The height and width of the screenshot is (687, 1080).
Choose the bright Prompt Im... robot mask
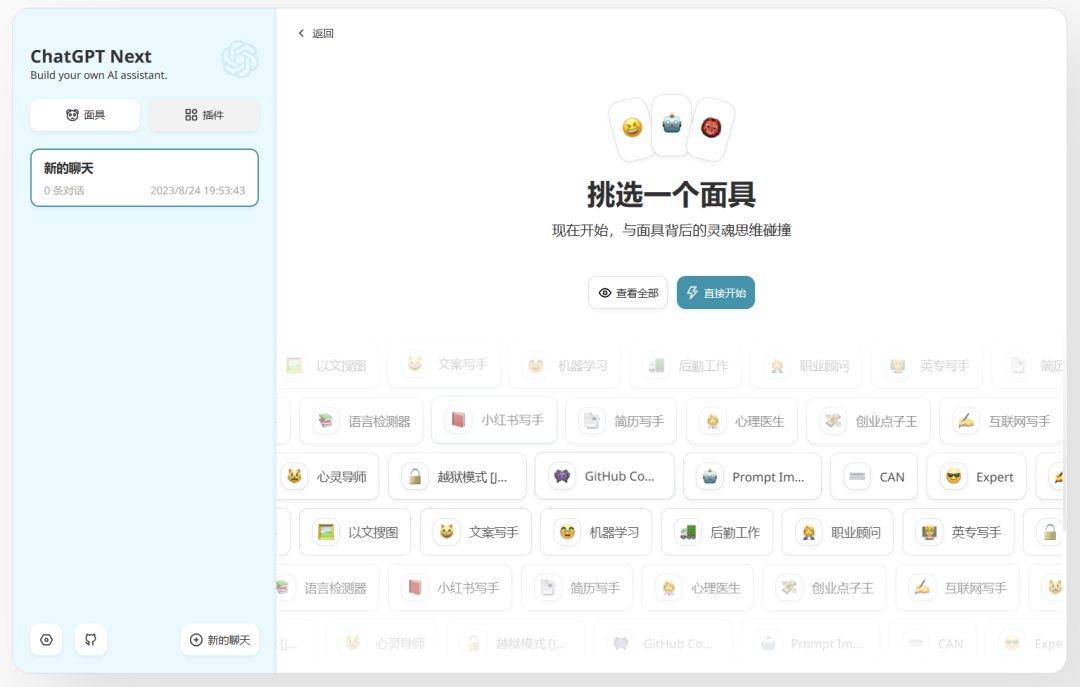752,477
